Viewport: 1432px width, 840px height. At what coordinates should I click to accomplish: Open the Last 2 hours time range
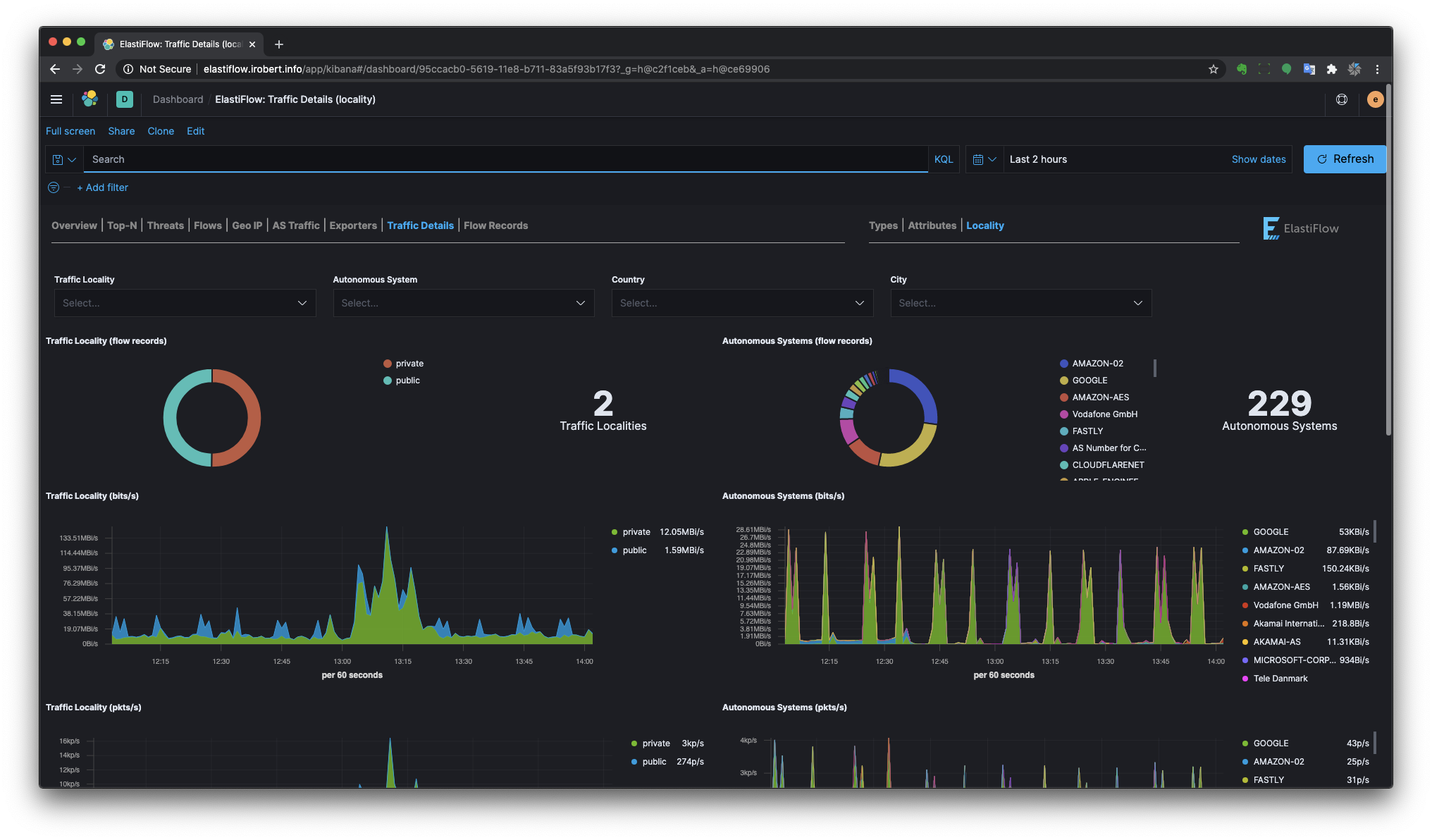[x=1038, y=159]
